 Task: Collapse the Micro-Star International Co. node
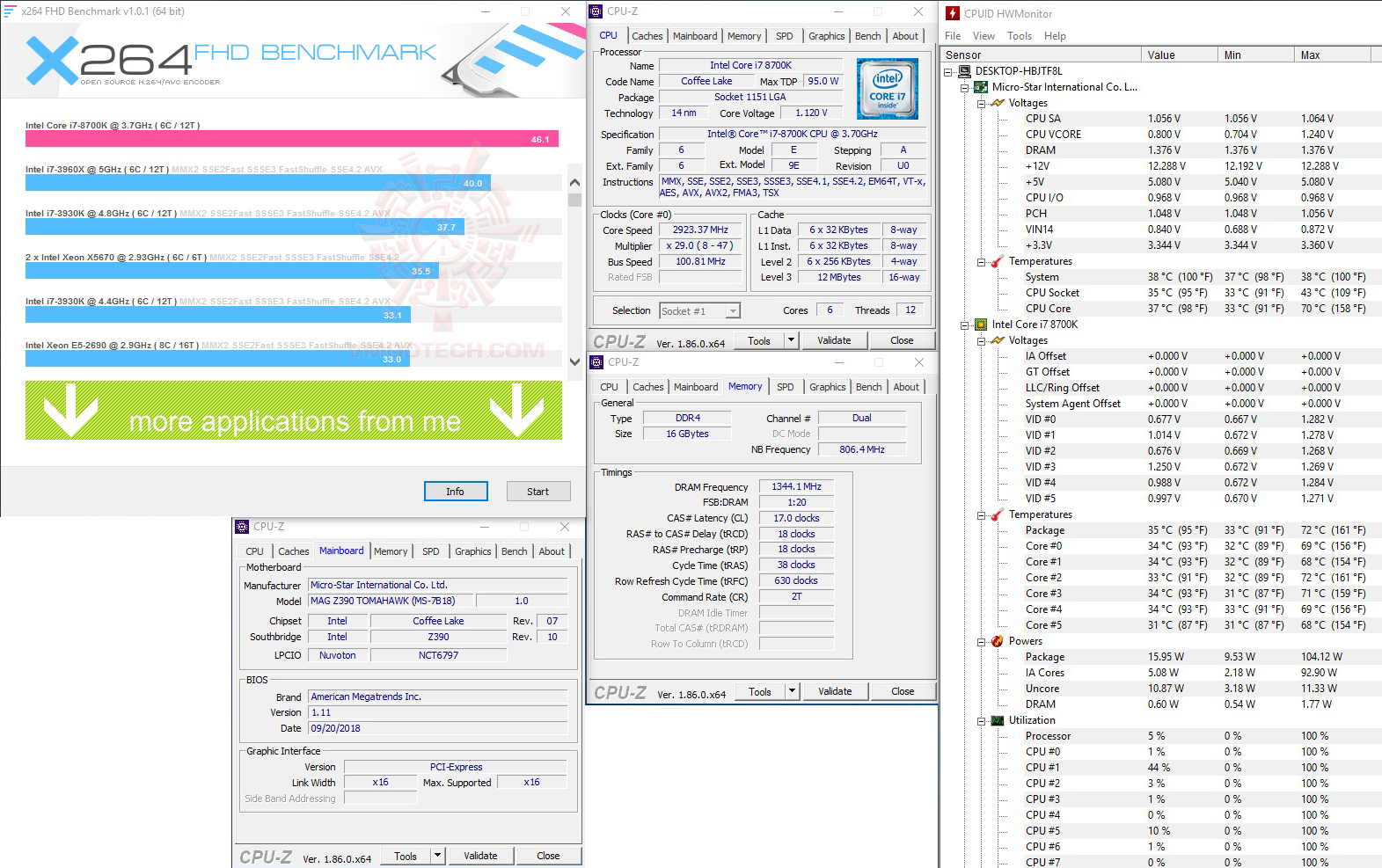pos(965,88)
